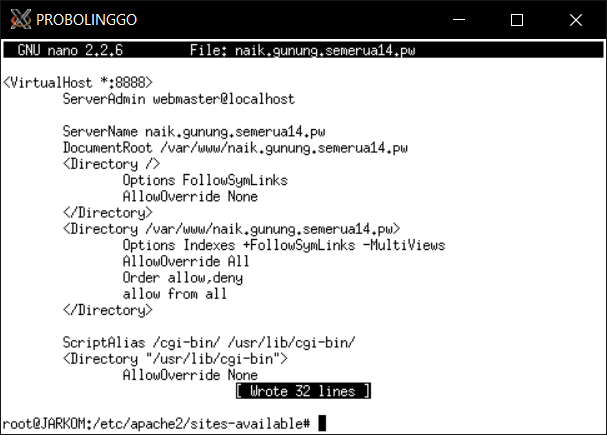607x435 pixels.
Task: Click the terminal cursor block after the prompt
Action: [x=322, y=423]
